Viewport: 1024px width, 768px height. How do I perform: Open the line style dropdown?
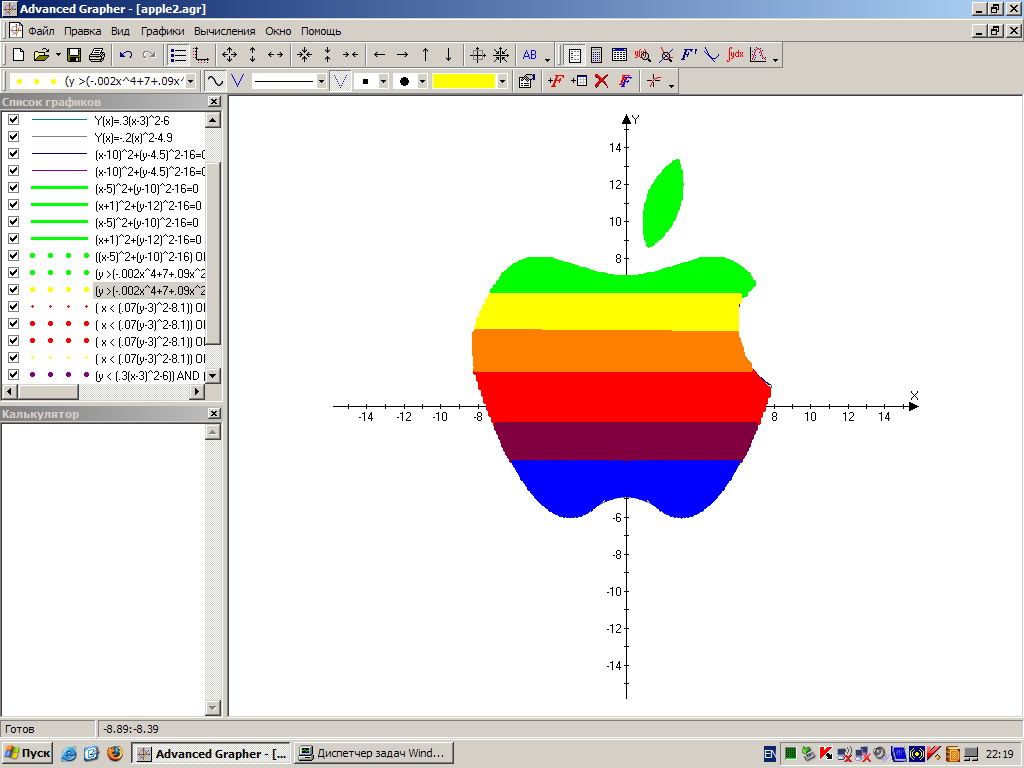[x=321, y=81]
